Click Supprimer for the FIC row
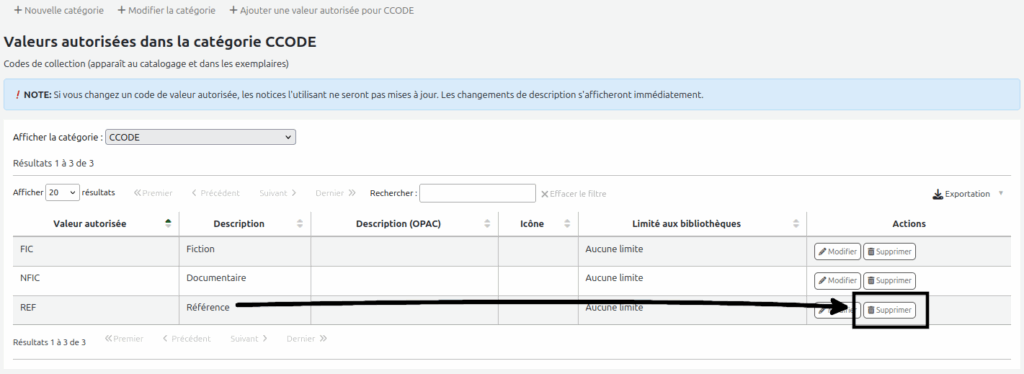The height and width of the screenshot is (374, 1024). [889, 251]
